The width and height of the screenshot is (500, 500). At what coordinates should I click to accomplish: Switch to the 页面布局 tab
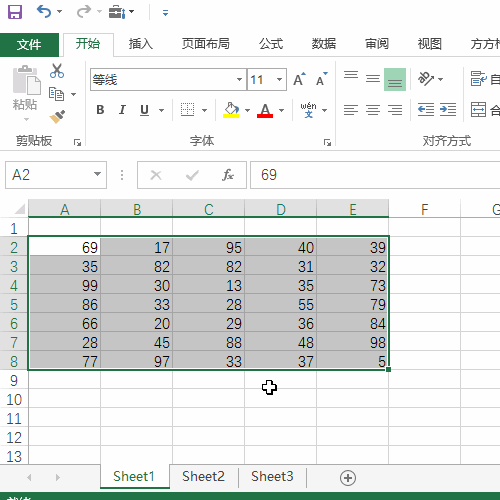[205, 44]
